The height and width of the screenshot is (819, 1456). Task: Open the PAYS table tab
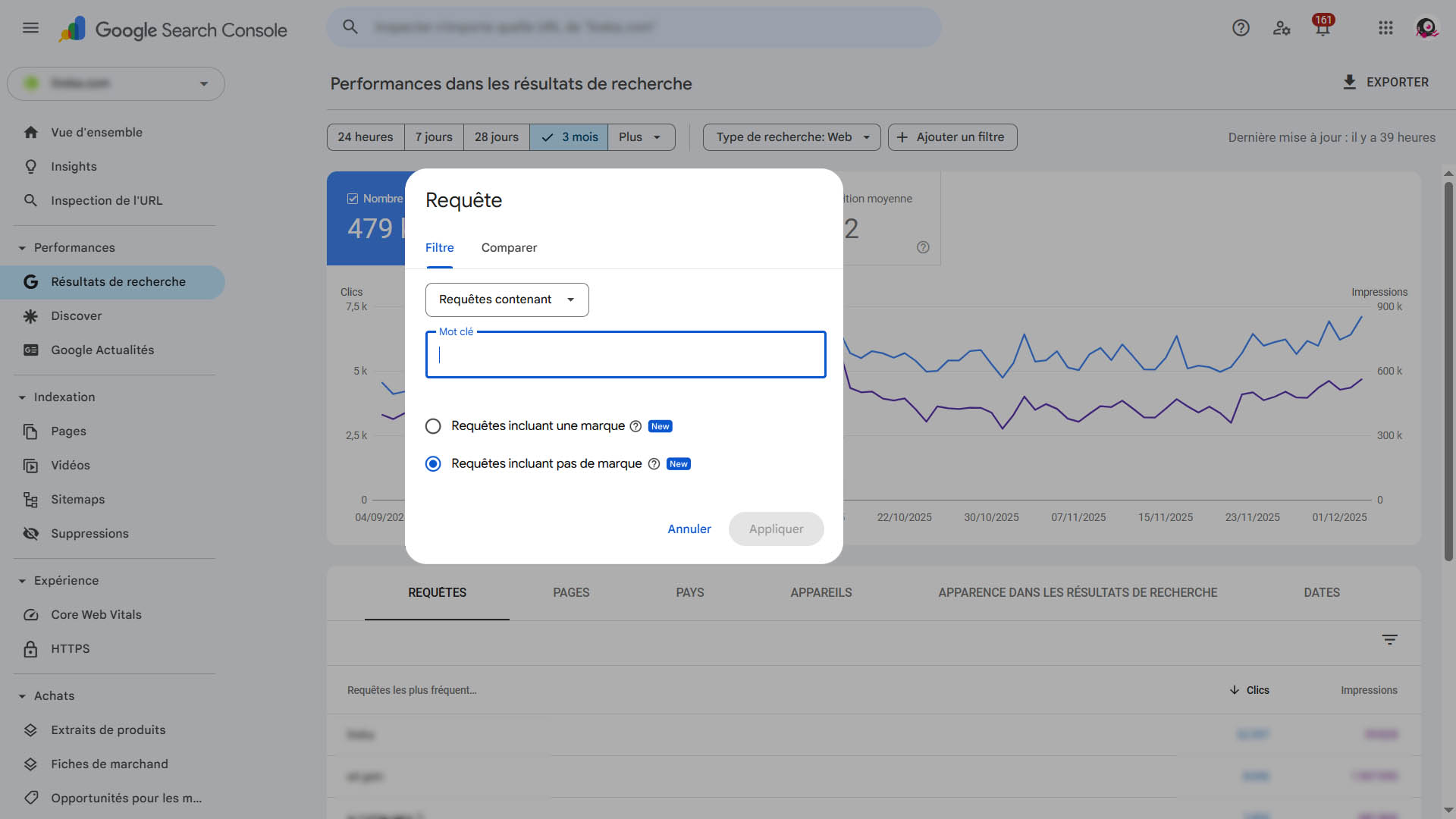[x=690, y=592]
